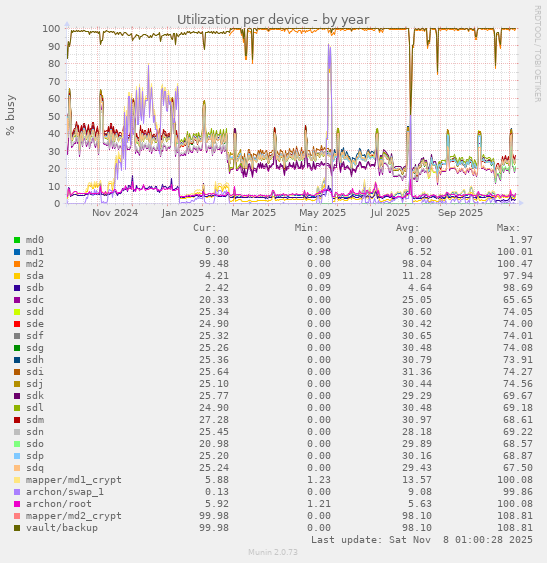Viewport: 547px width, 563px height.
Task: Select the chart title 'Utilization per device - by year'
Action: click(273, 19)
